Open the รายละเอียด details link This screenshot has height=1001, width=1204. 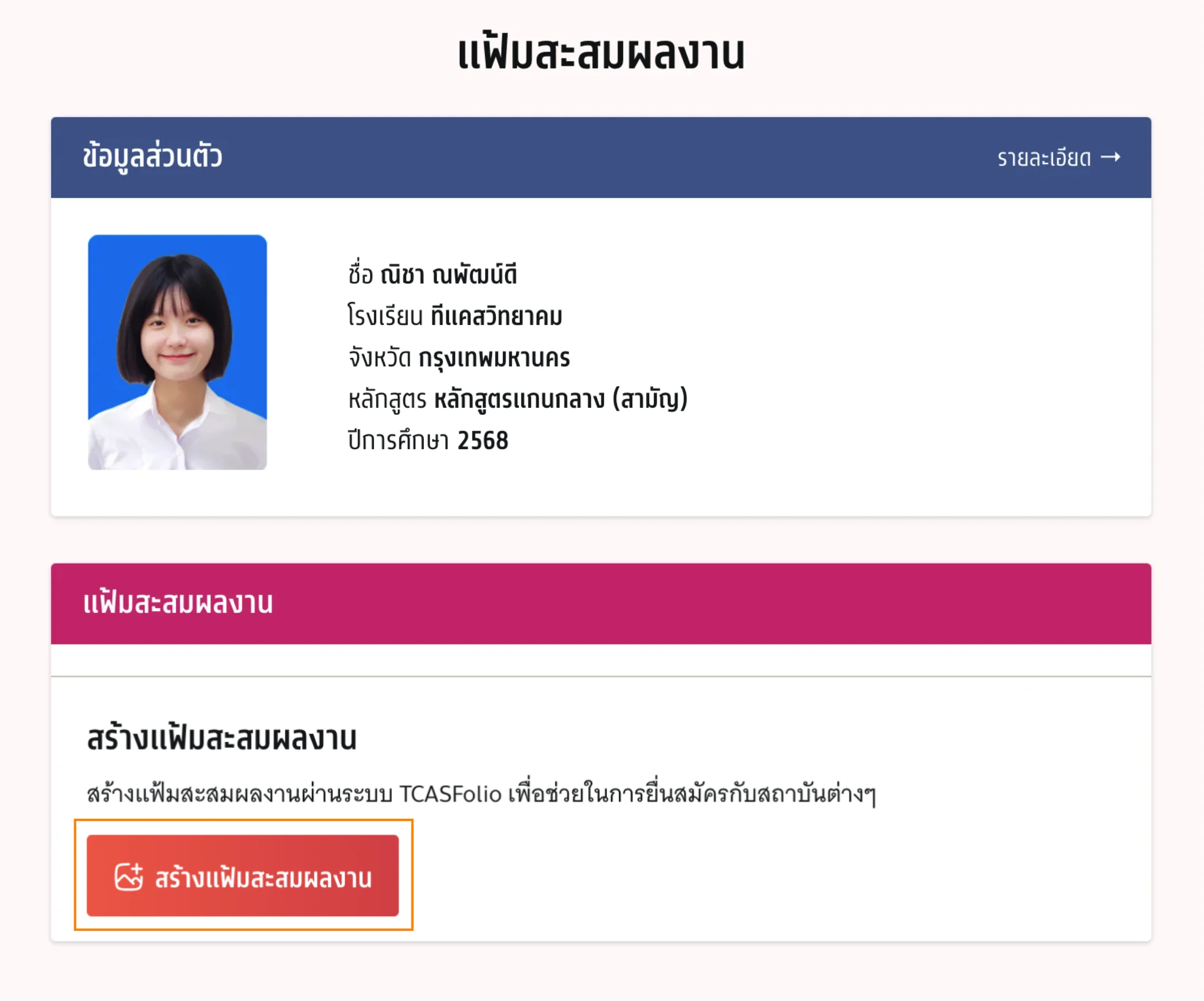(1043, 158)
